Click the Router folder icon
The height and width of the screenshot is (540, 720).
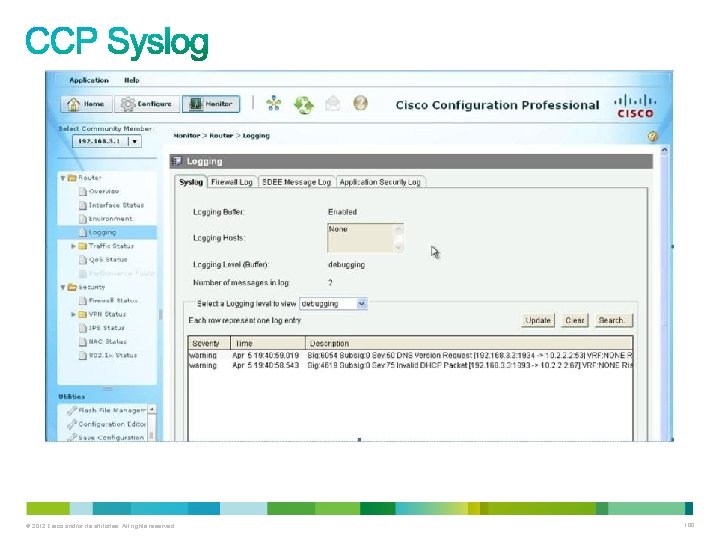pyautogui.click(x=72, y=178)
